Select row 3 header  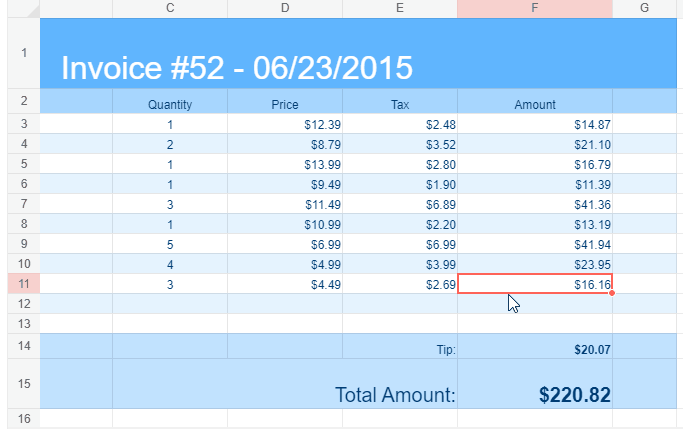tap(24, 124)
